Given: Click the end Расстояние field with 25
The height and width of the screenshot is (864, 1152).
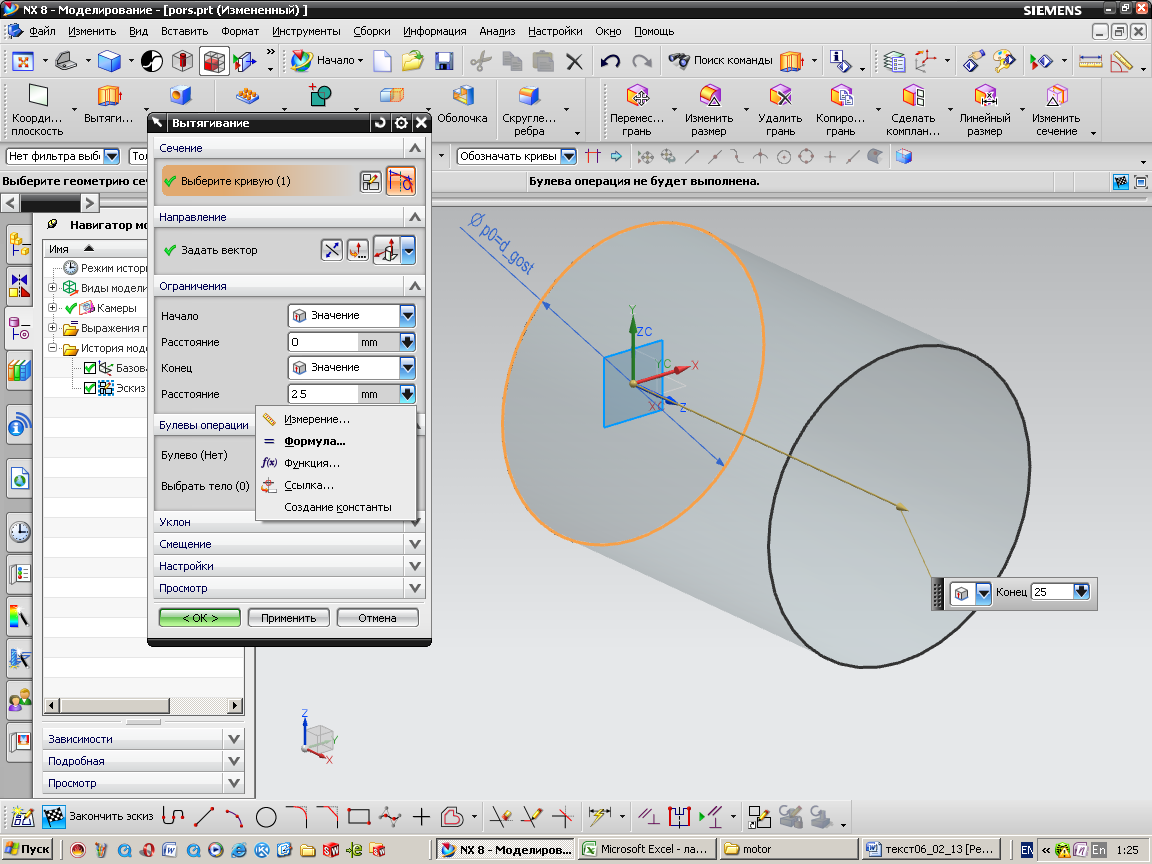Looking at the screenshot, I should click(323, 394).
